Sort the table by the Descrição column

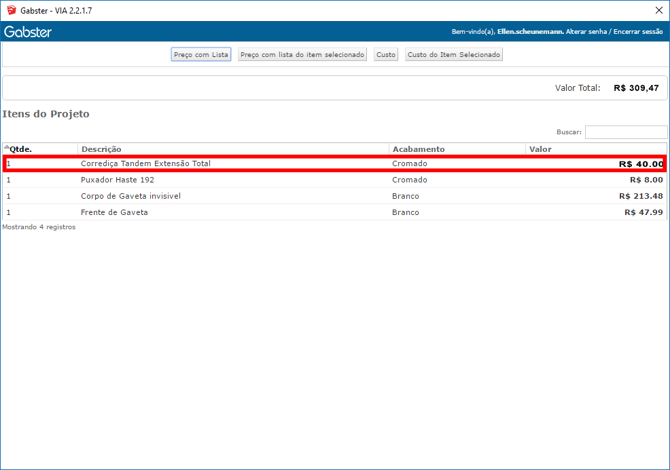coord(101,149)
